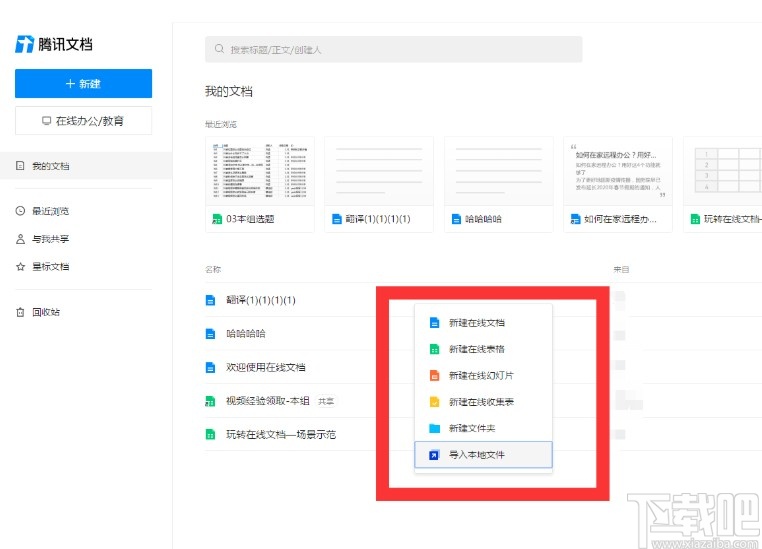Click the blue doc icon of 欢迎使用在线文档 row

[210, 367]
